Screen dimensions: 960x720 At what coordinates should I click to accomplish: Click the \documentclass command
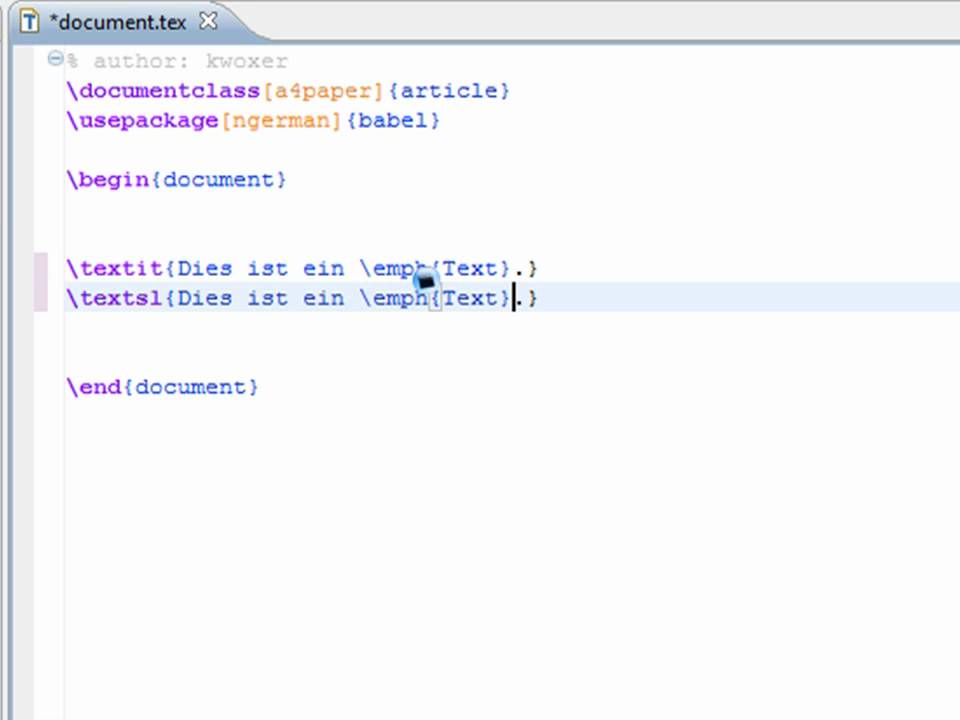[163, 91]
